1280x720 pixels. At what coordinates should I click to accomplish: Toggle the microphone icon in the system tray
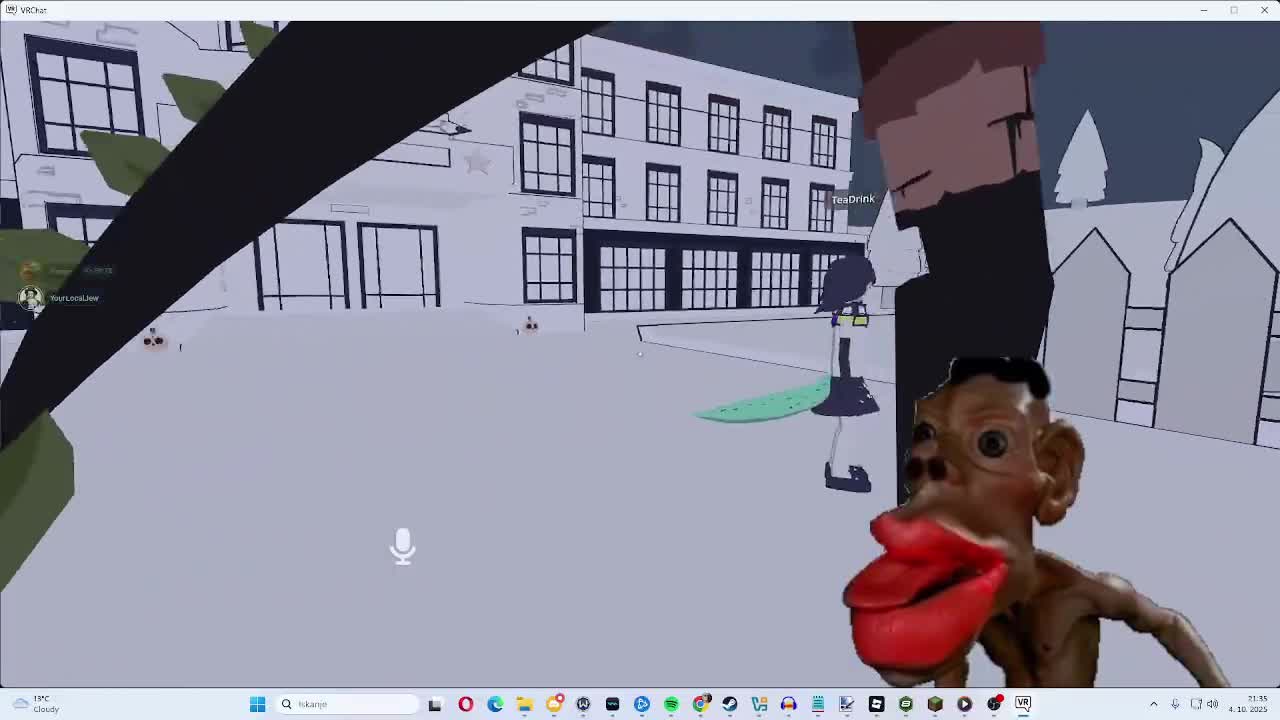1175,704
